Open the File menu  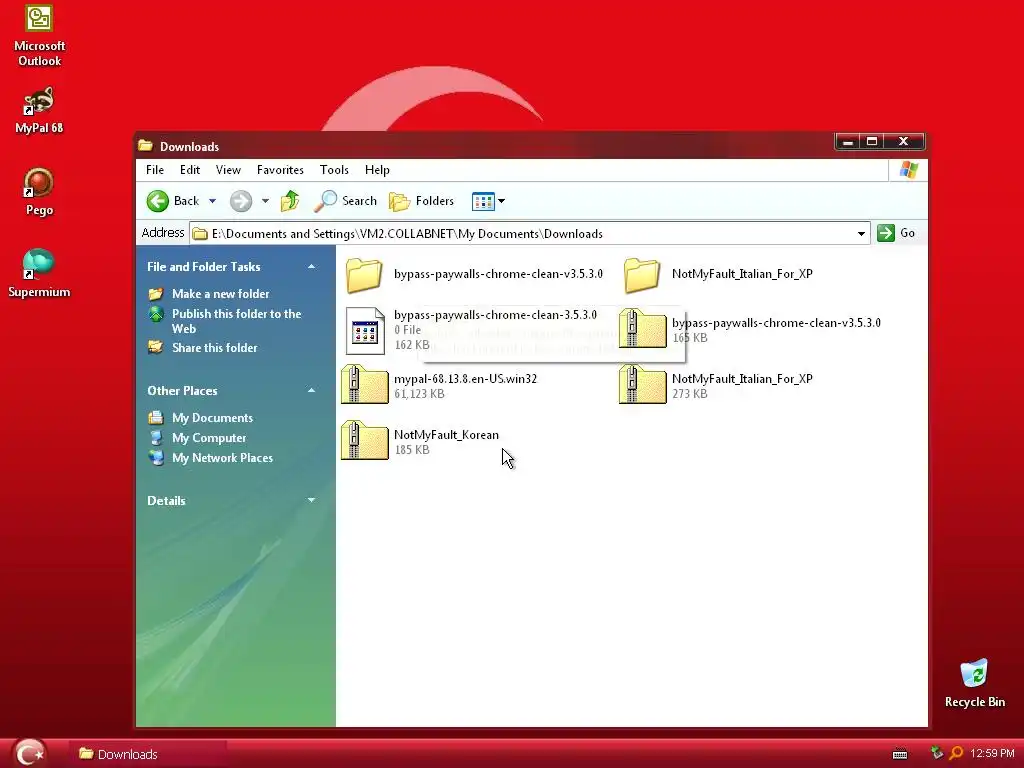(x=155, y=170)
